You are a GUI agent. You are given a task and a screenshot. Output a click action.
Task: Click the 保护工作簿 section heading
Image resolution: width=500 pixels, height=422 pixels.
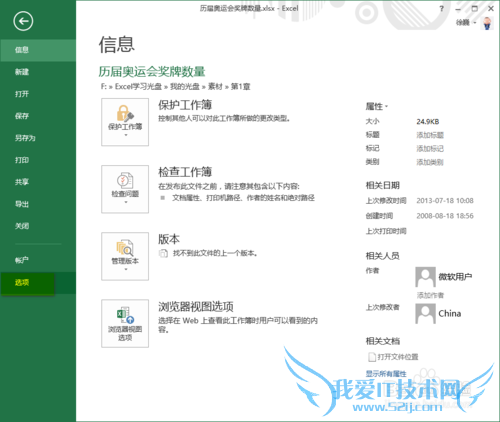[185, 105]
